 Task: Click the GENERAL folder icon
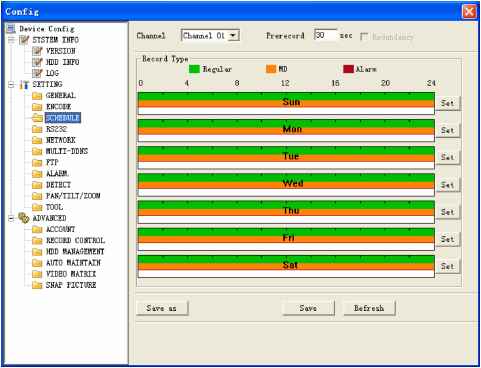point(37,96)
